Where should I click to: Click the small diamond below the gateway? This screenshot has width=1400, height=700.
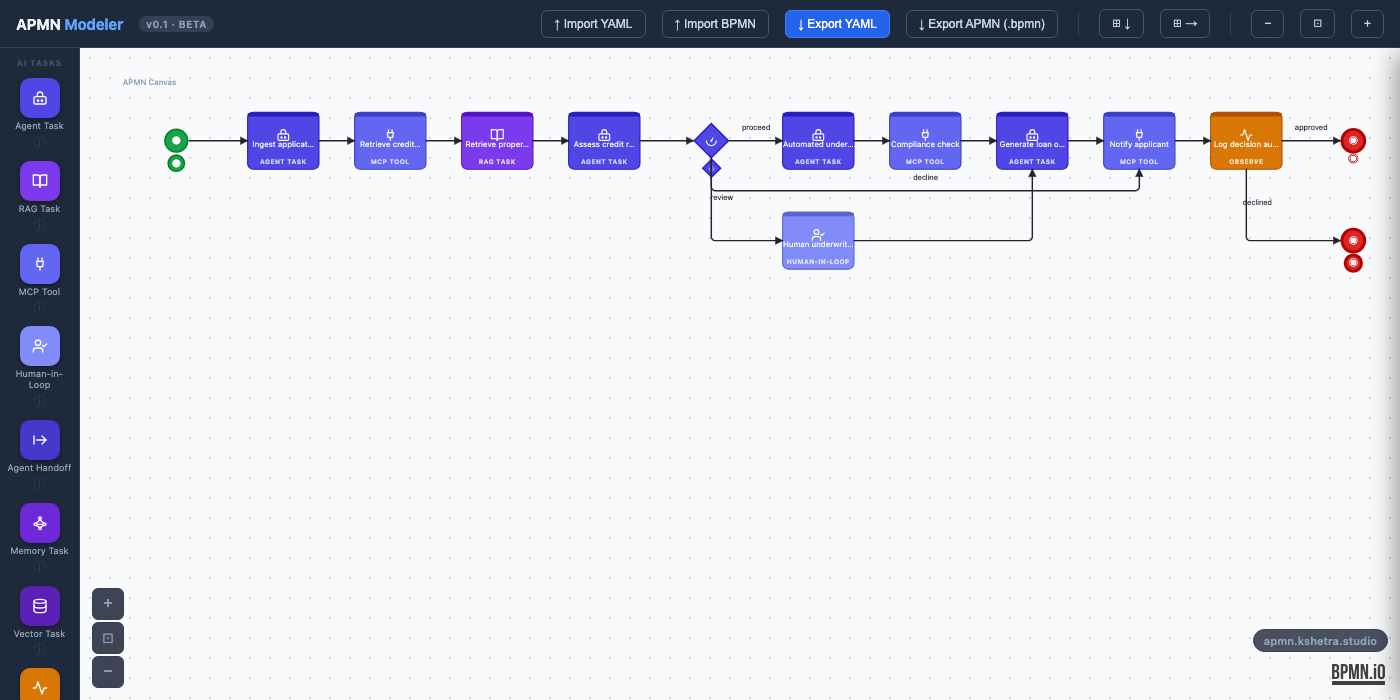711,167
